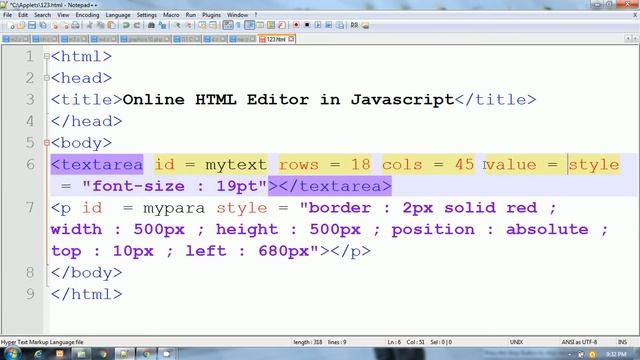Toggle the INS insert mode indicator
This screenshot has width=640, height=360.
click(x=622, y=342)
